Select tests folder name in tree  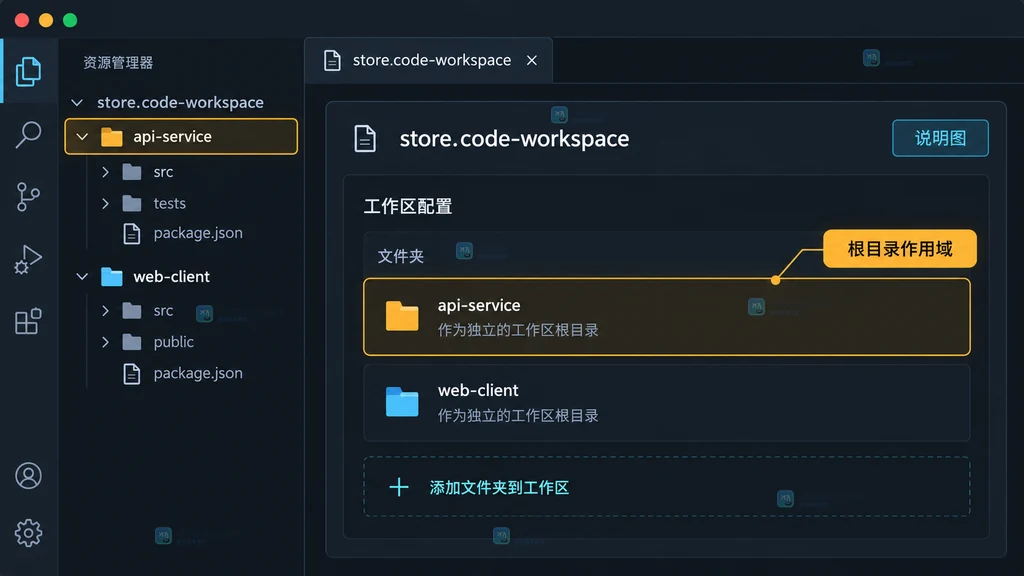pyautogui.click(x=170, y=203)
